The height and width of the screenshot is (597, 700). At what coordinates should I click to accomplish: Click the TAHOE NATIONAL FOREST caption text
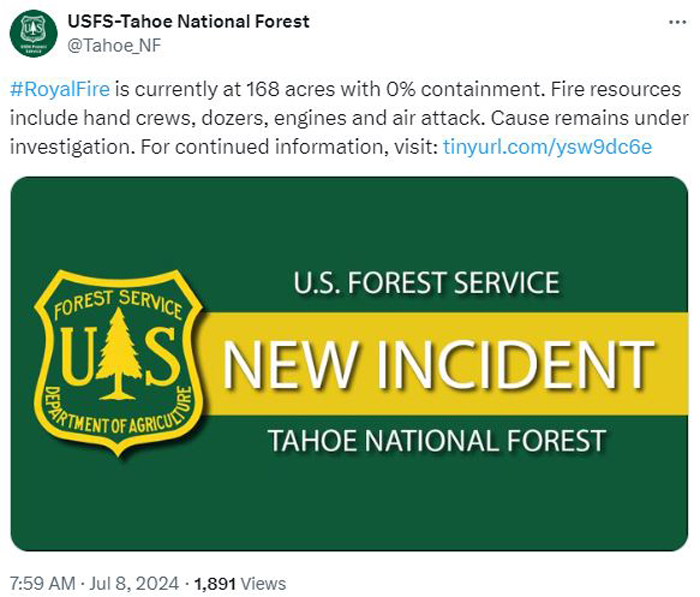click(437, 441)
